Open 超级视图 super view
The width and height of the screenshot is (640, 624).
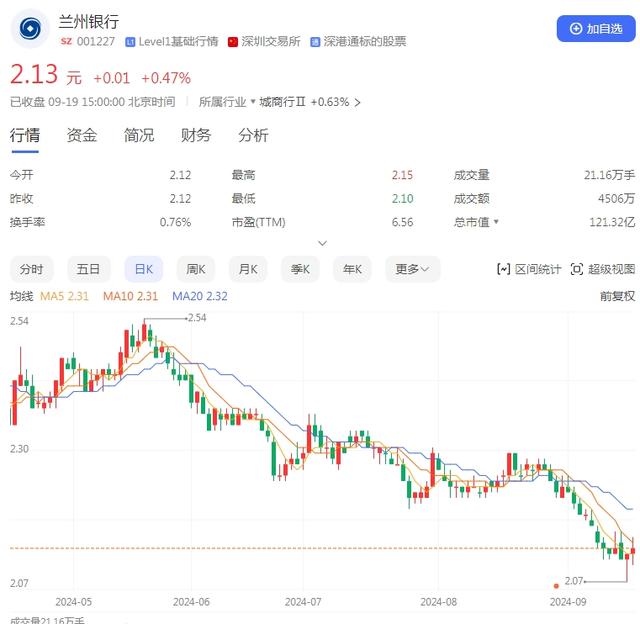[602, 269]
